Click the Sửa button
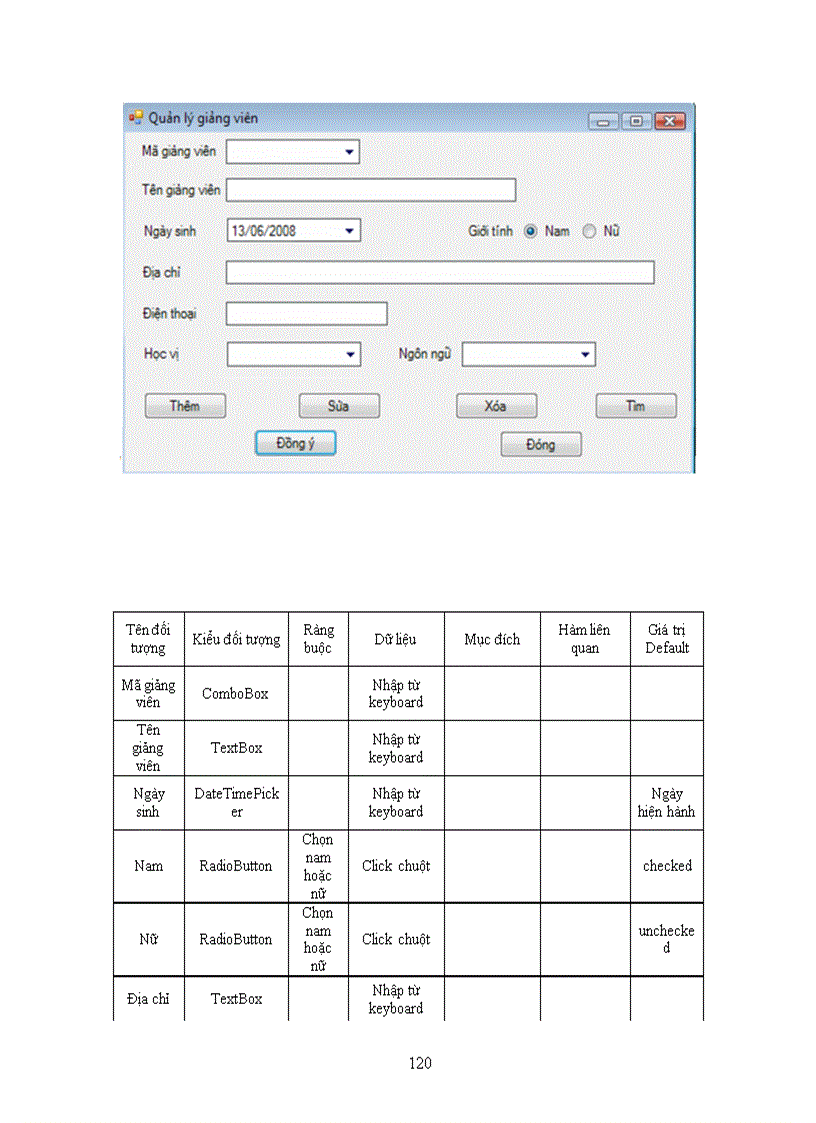Viewport: 816px width, 1123px height. coord(338,406)
